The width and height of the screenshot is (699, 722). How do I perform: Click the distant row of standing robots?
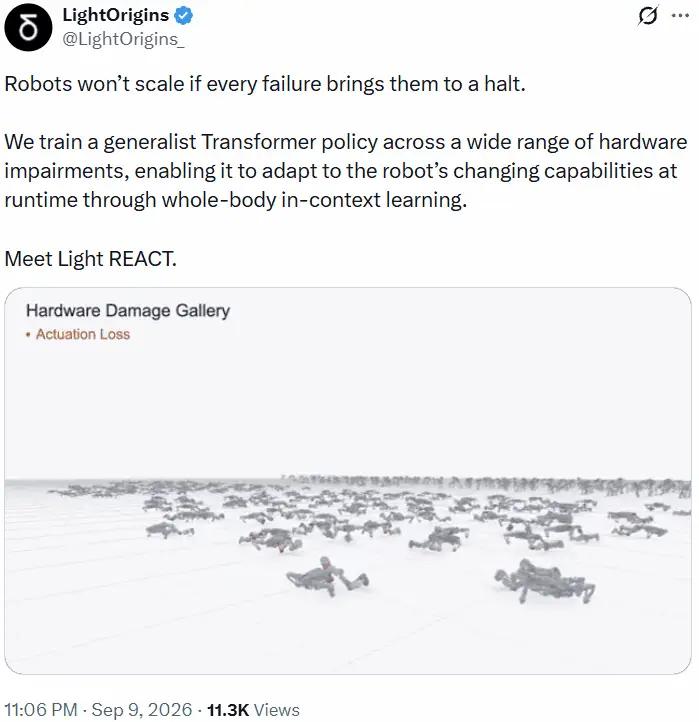(x=486, y=483)
